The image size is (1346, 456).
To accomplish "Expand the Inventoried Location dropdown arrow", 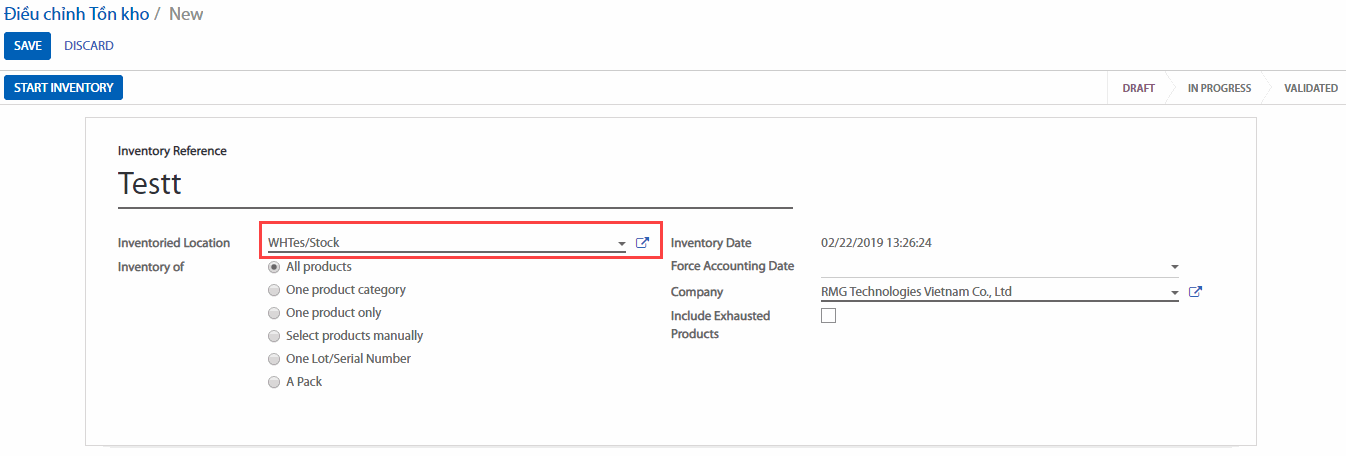I will pos(621,244).
